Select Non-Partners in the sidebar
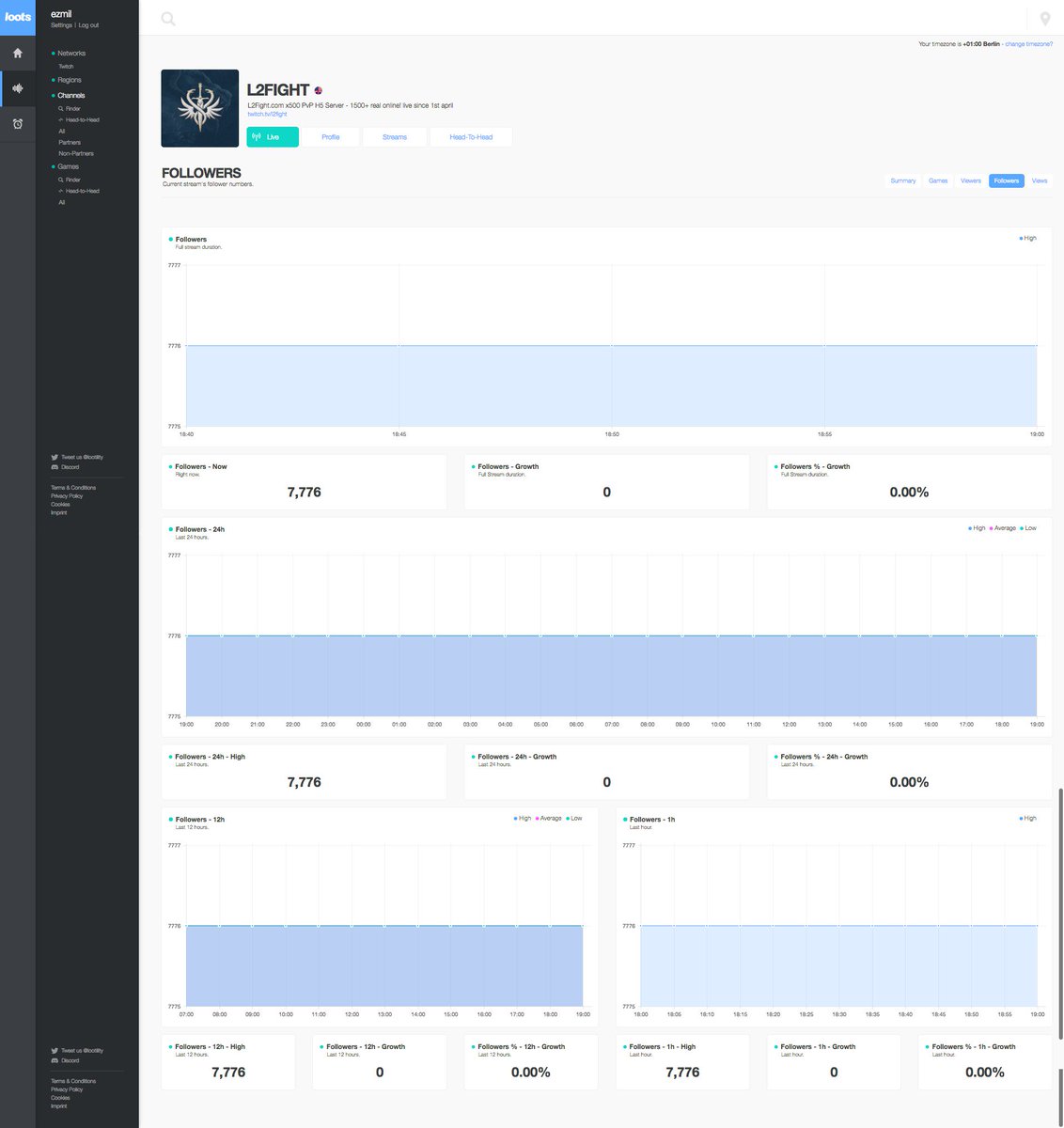Viewport: 1064px width, 1128px height. click(76, 153)
